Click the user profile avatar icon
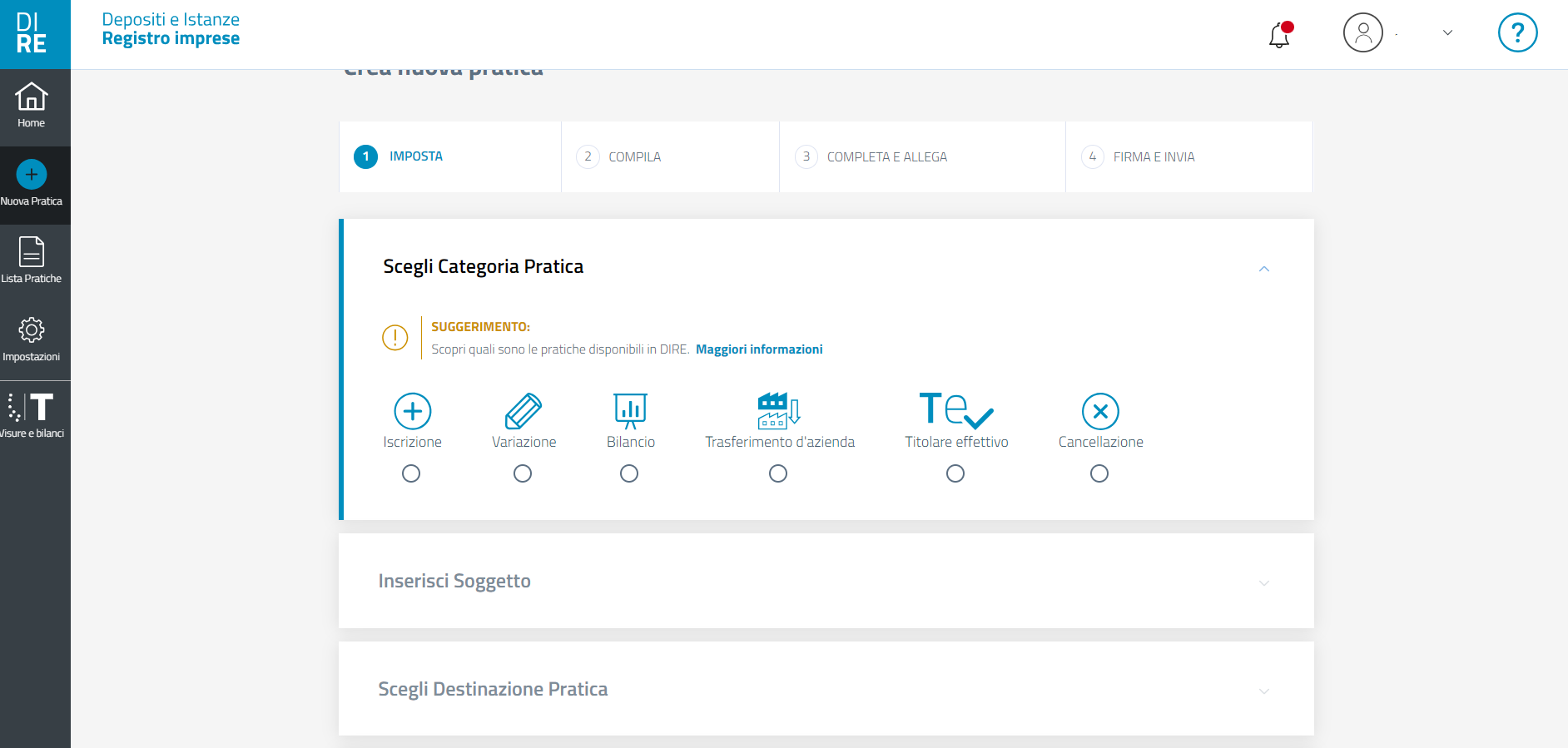 click(x=1362, y=33)
